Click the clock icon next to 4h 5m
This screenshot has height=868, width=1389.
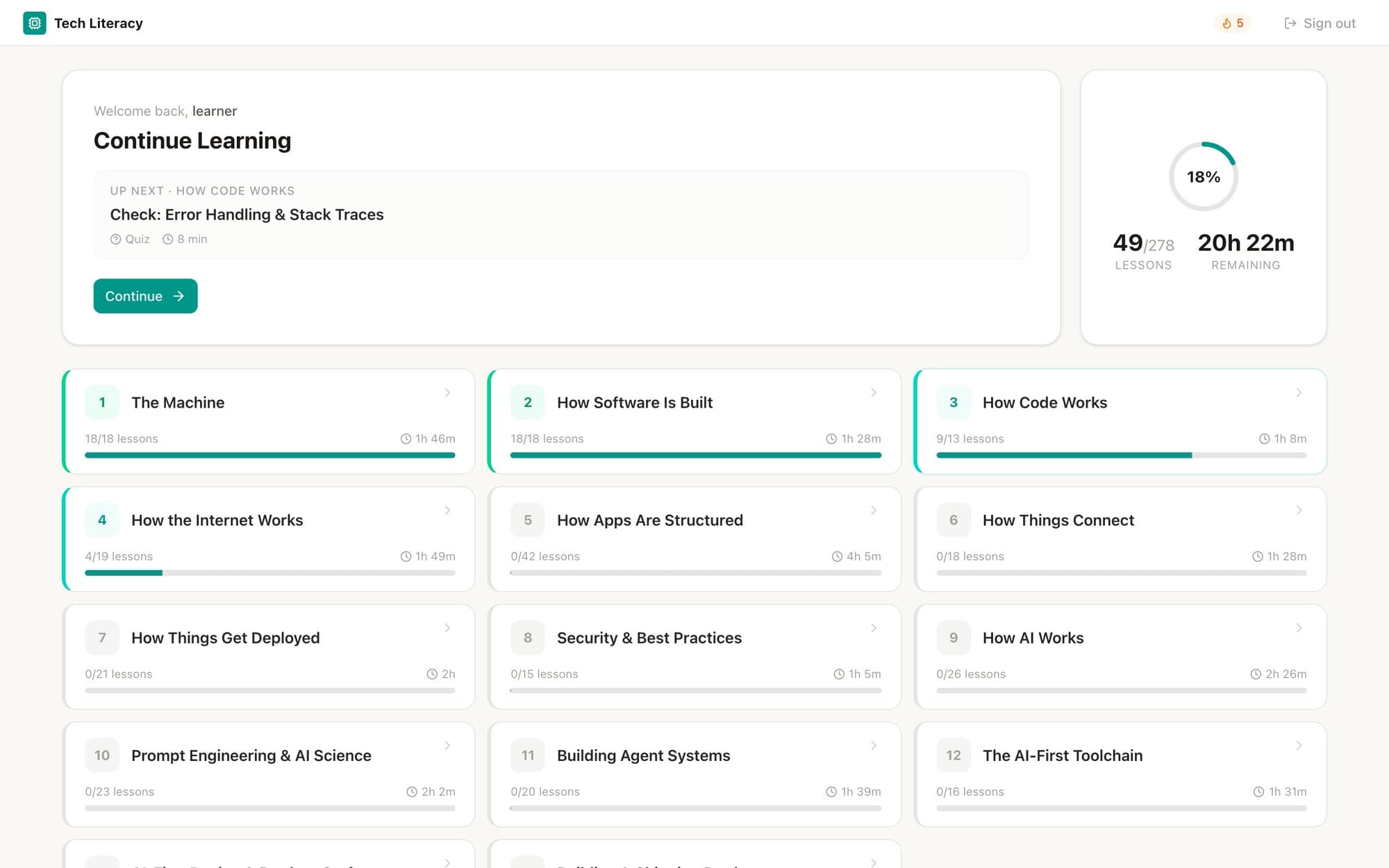click(837, 557)
